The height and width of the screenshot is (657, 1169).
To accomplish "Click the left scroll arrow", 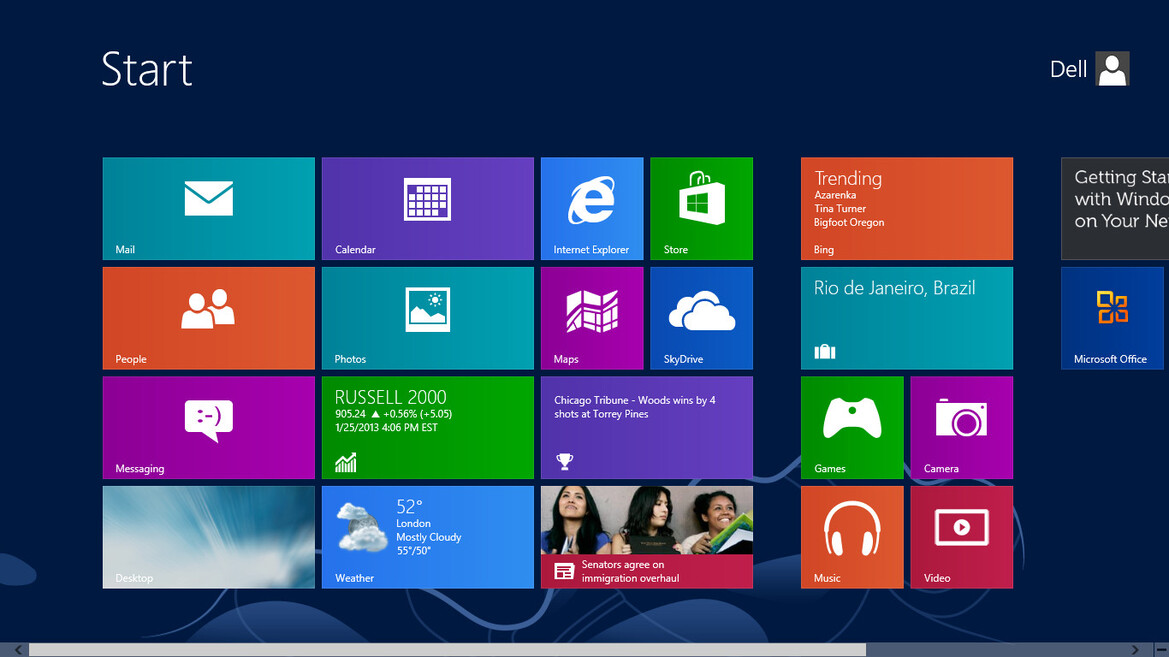I will tap(18, 650).
